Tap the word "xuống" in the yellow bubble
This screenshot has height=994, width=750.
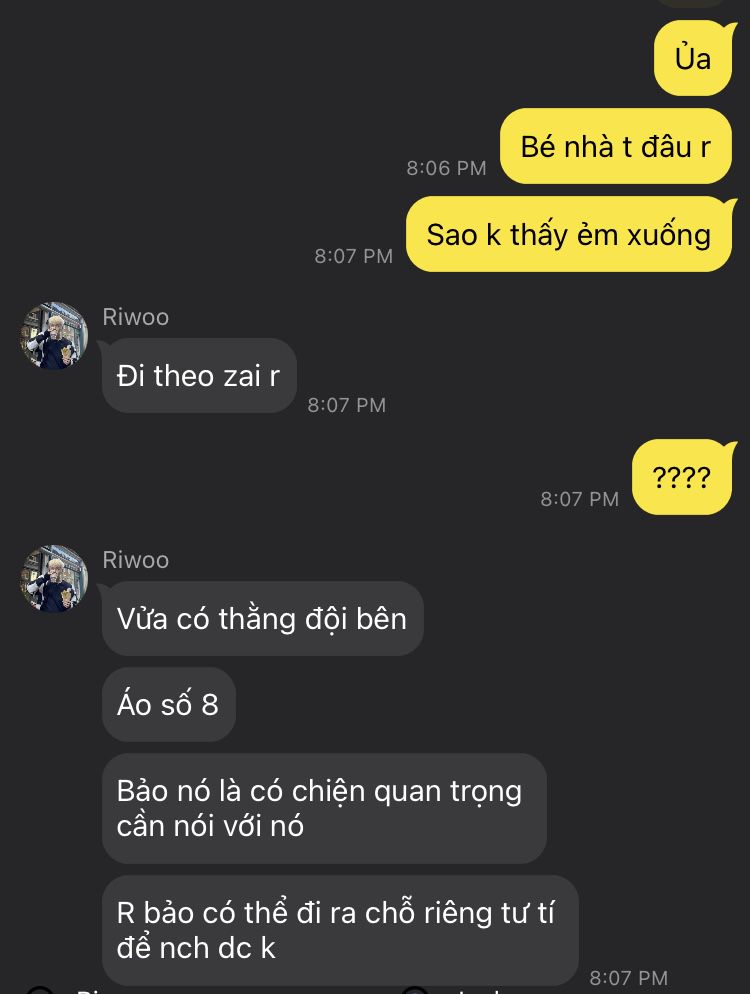click(669, 236)
